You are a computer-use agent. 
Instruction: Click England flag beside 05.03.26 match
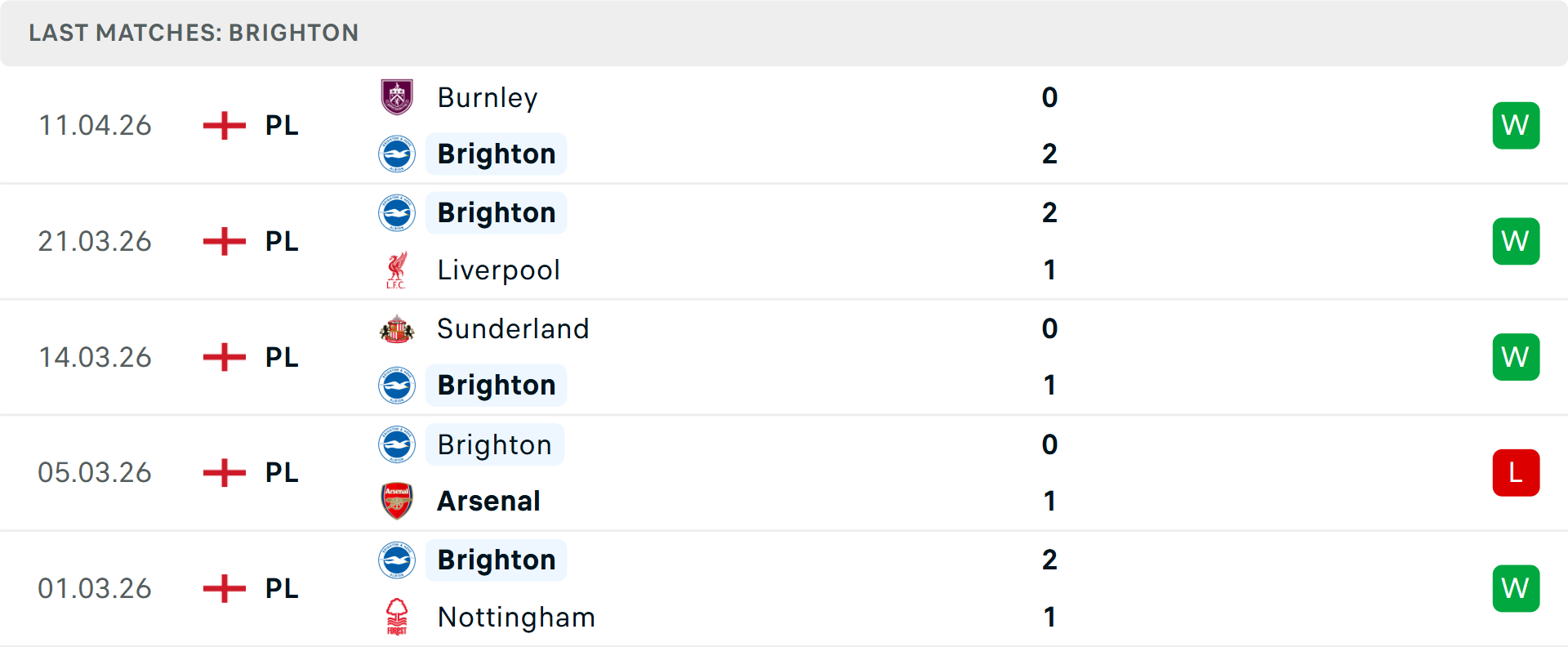[x=225, y=473]
